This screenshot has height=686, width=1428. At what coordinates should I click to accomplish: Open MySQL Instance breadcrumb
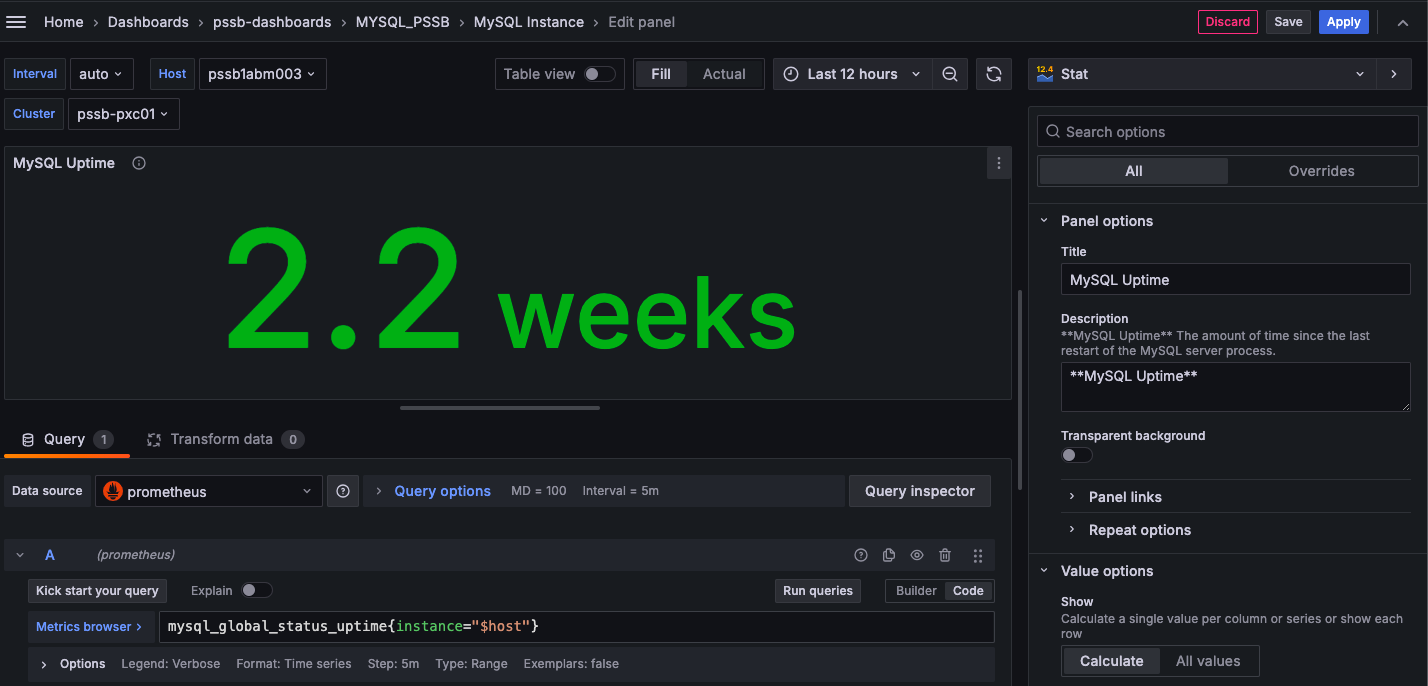[528, 22]
